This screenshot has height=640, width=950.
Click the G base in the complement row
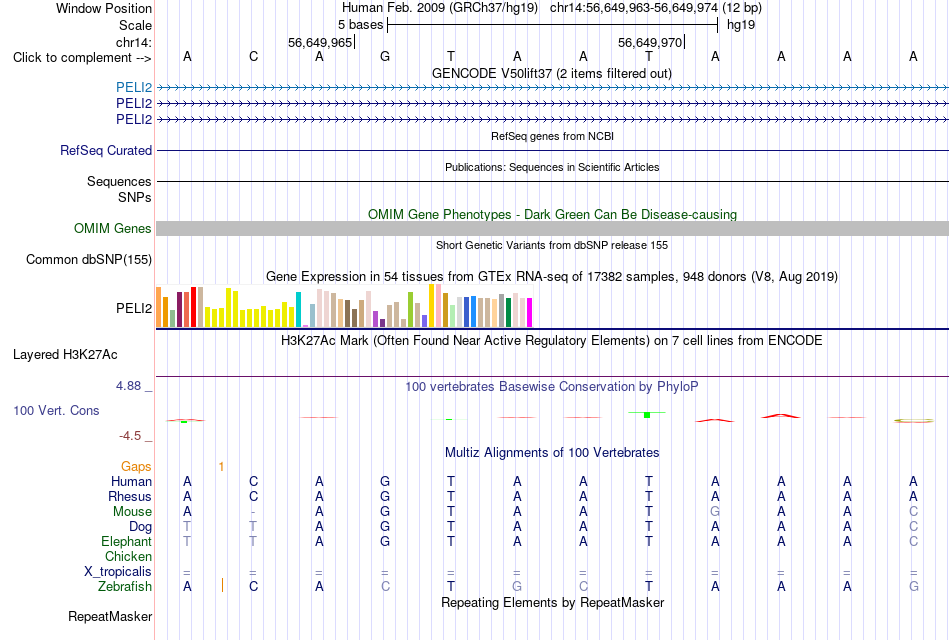pyautogui.click(x=385, y=57)
